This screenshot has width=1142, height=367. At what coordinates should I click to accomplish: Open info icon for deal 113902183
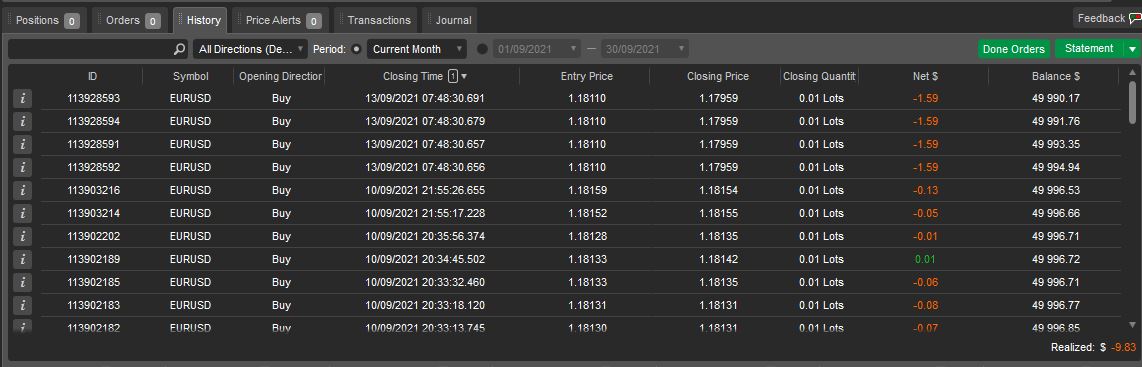click(23, 305)
